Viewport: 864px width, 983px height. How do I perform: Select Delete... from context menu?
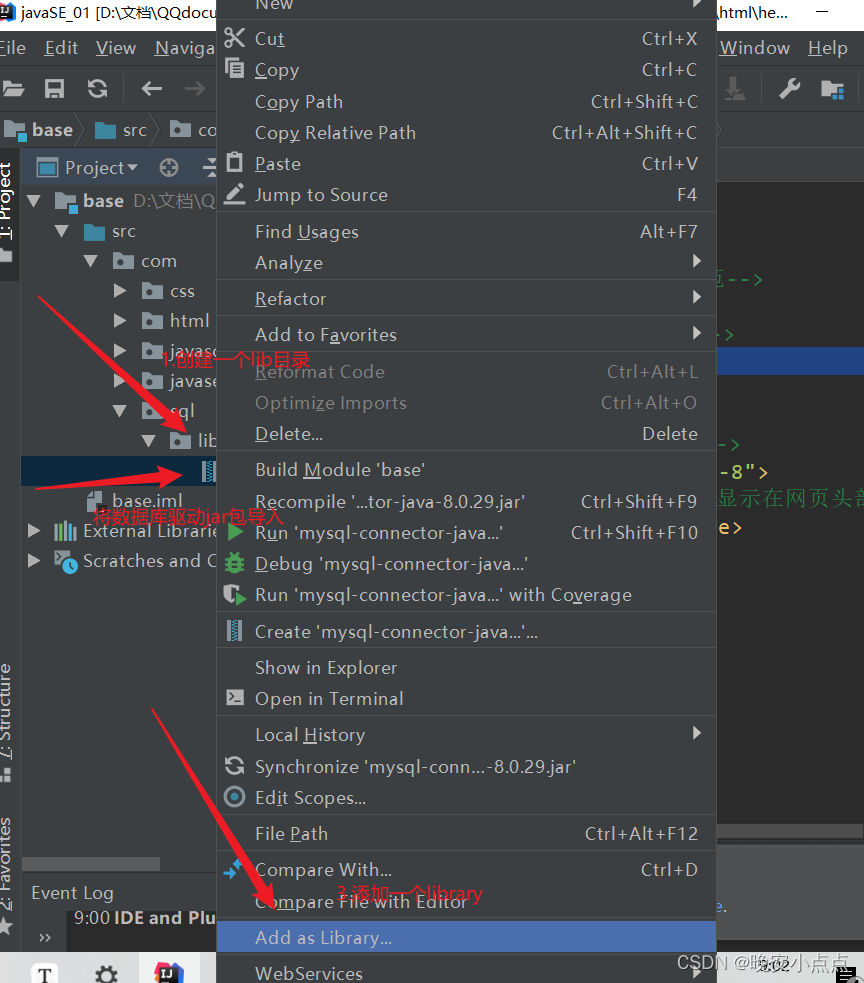point(466,433)
